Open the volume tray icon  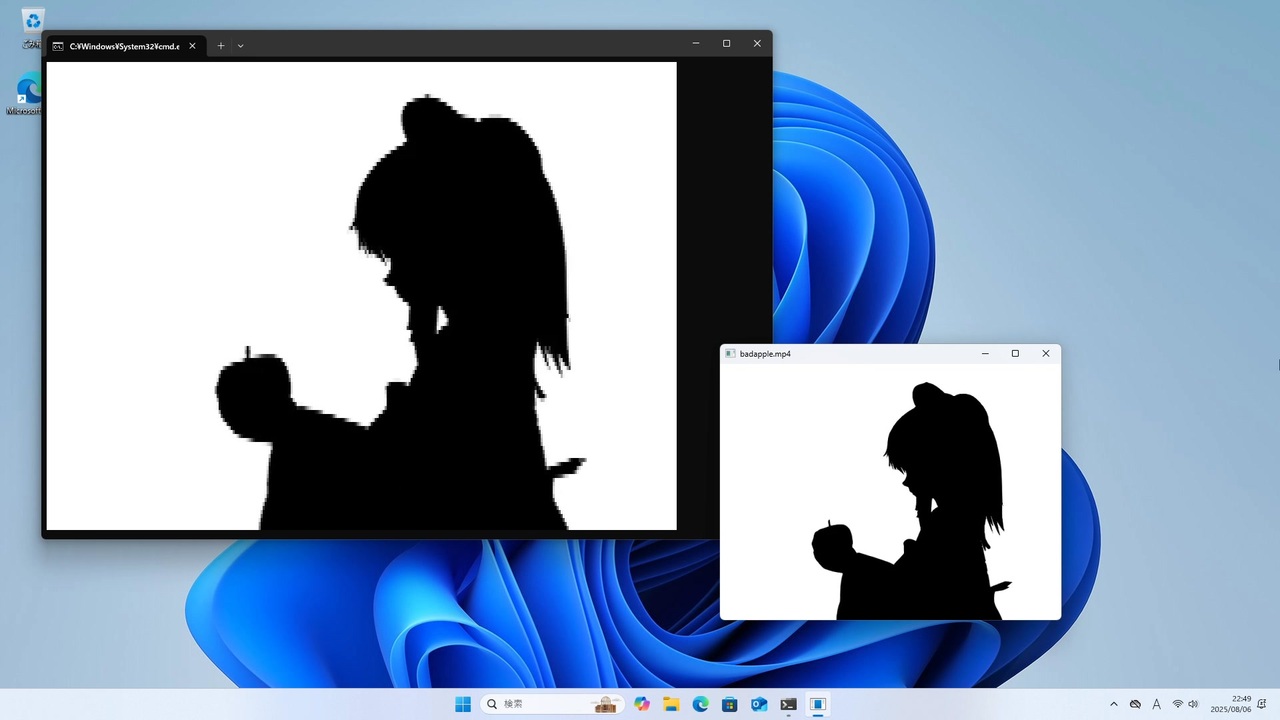click(x=1193, y=704)
